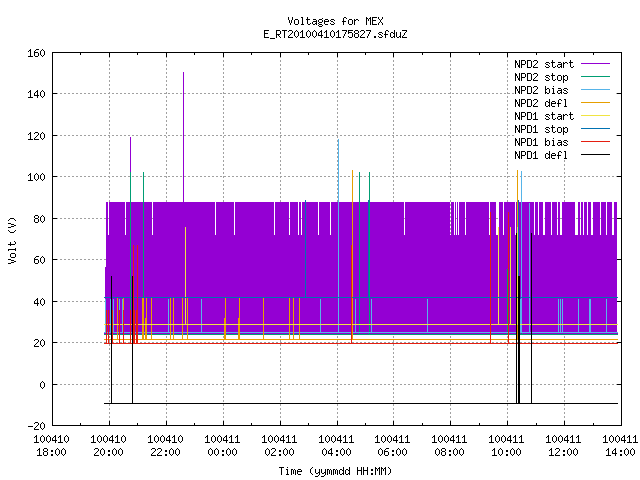
Task: Click the y-axis tick value -20
Action: [36, 426]
